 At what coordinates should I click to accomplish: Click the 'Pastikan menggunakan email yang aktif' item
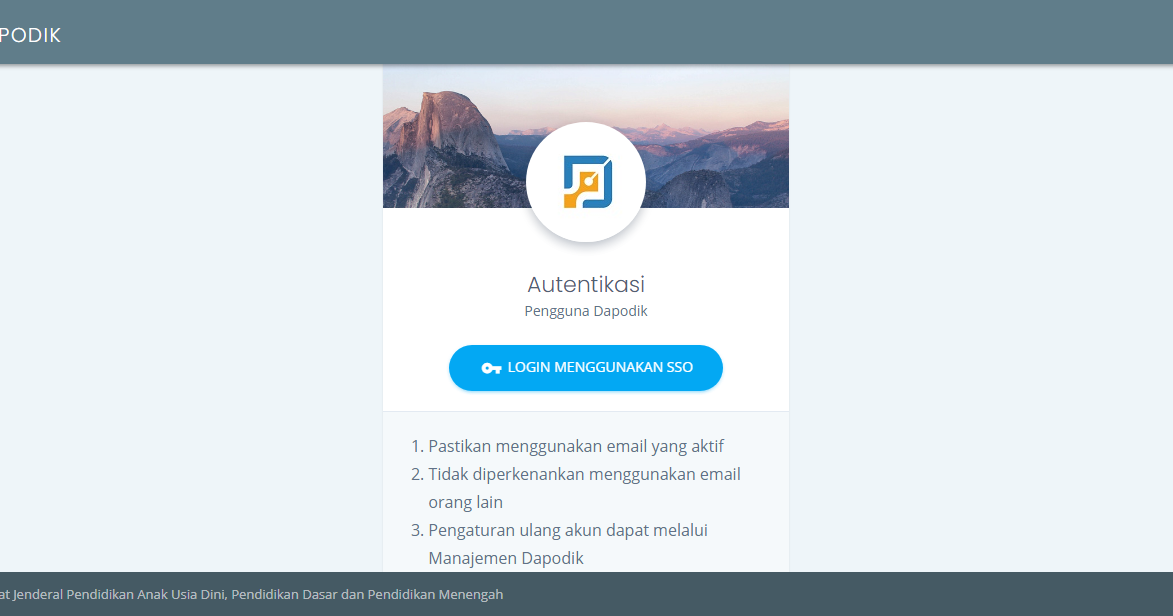point(576,446)
